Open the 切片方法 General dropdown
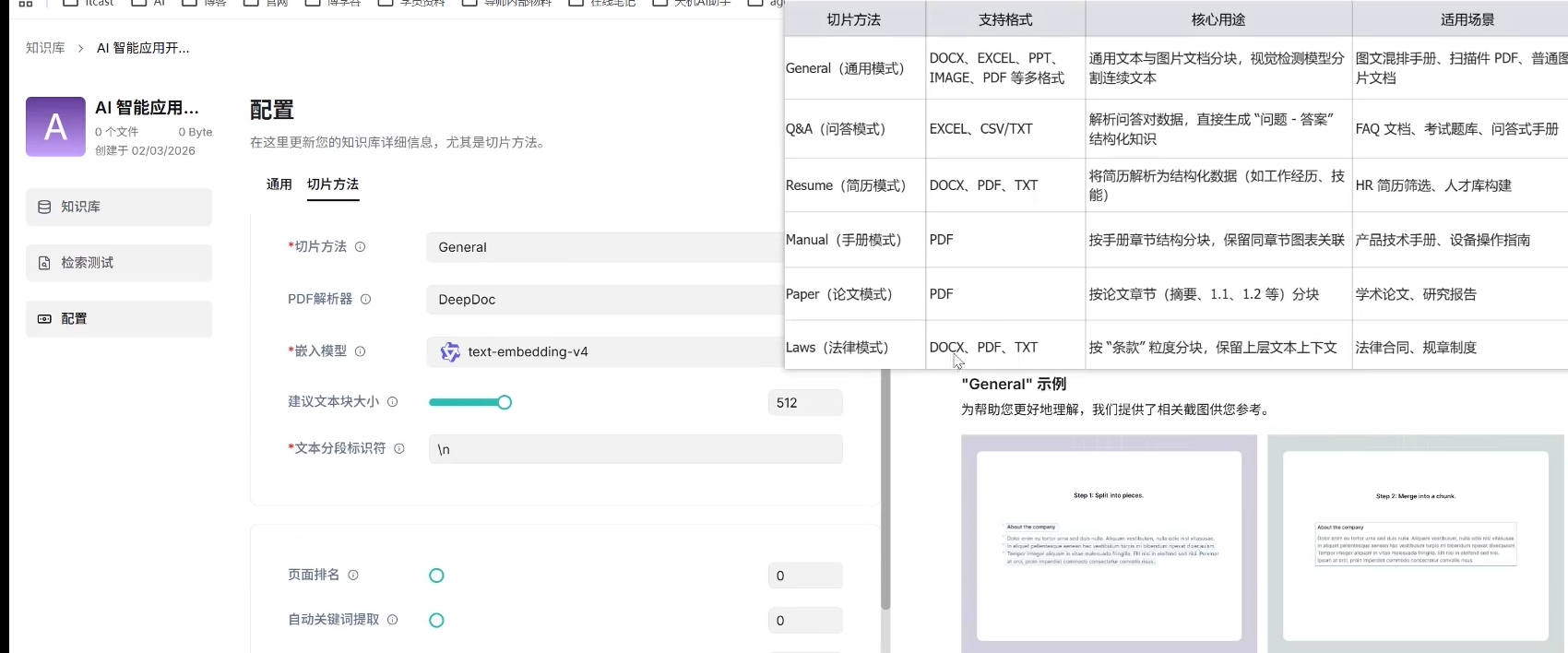This screenshot has width=1568, height=653. [605, 247]
